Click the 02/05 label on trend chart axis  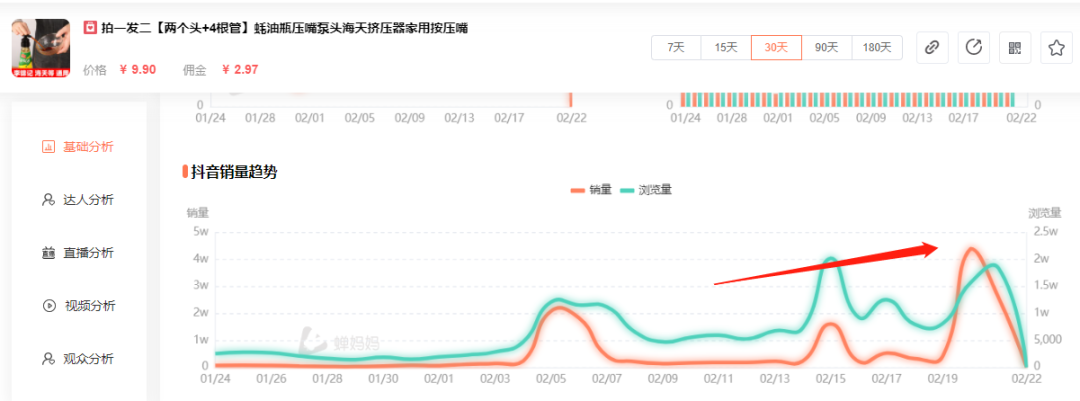click(550, 379)
